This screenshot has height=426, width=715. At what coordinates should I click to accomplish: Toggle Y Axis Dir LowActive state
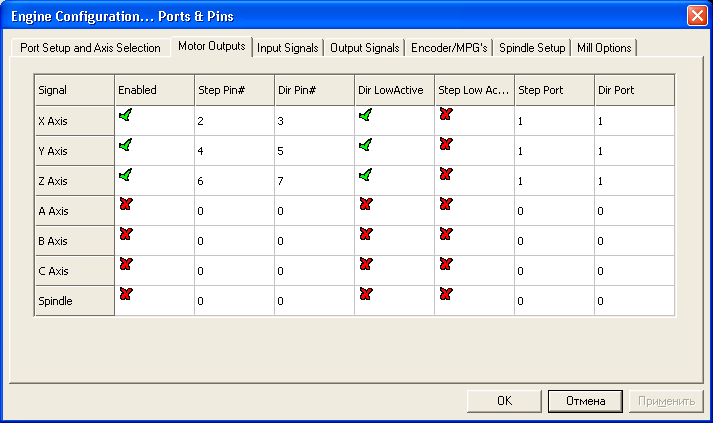point(365,145)
